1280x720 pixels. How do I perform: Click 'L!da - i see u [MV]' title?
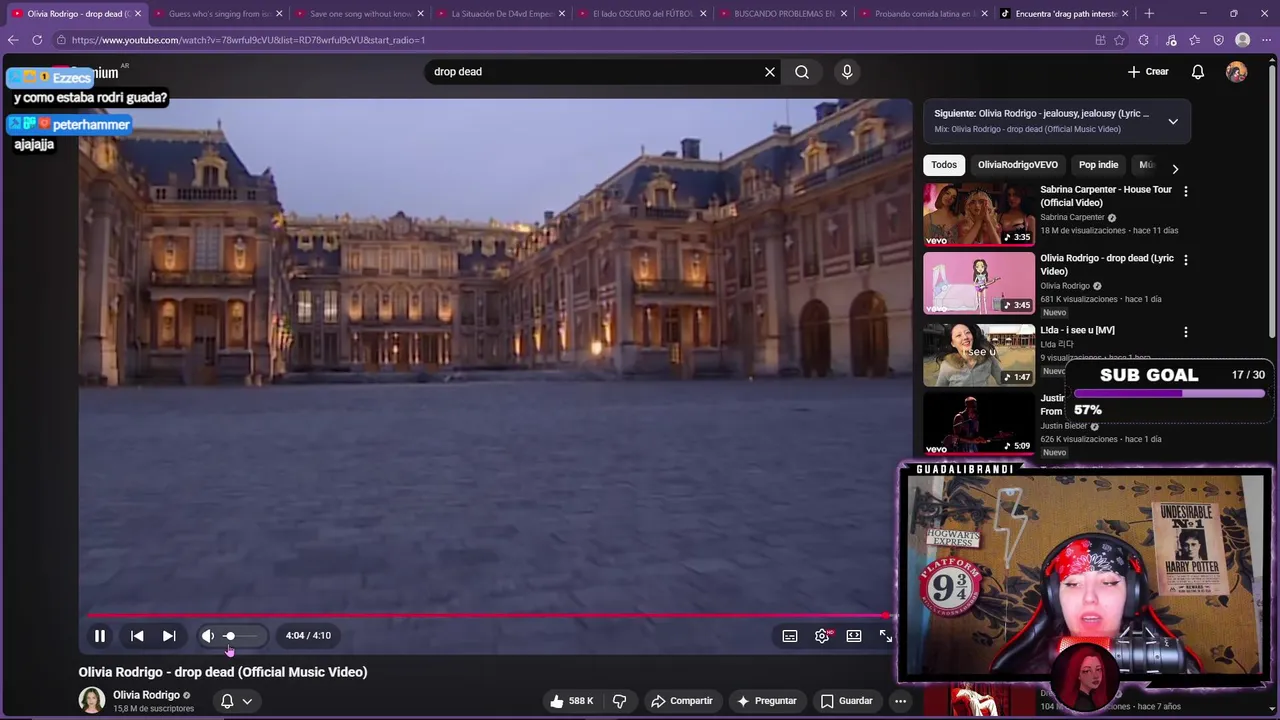1077,330
